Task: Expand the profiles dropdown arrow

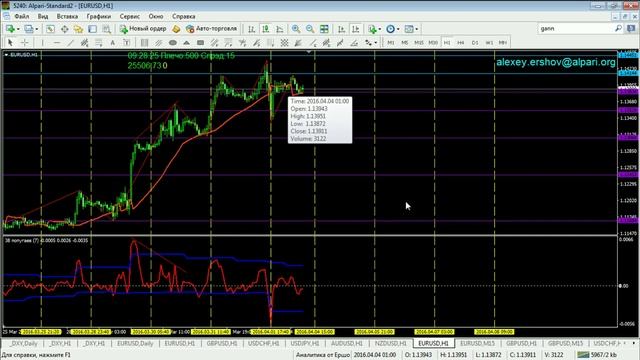Action: 37,29
